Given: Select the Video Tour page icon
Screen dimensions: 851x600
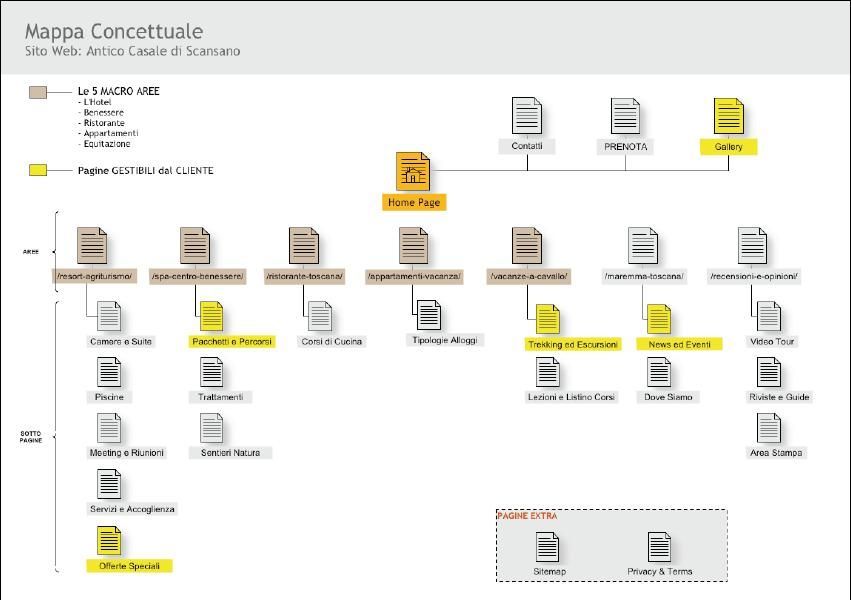Looking at the screenshot, I should click(769, 316).
